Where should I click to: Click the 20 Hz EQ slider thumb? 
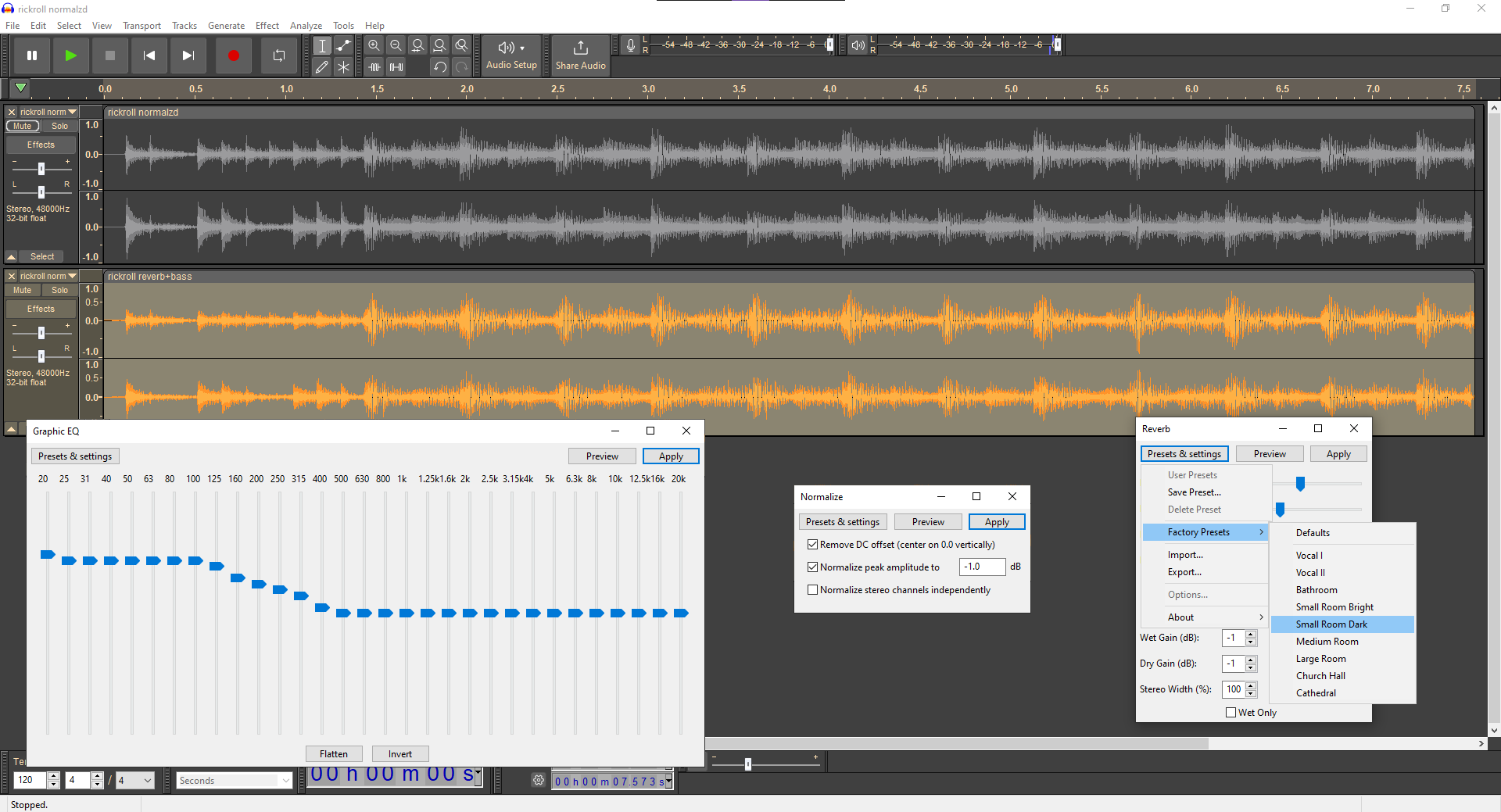[x=48, y=554]
